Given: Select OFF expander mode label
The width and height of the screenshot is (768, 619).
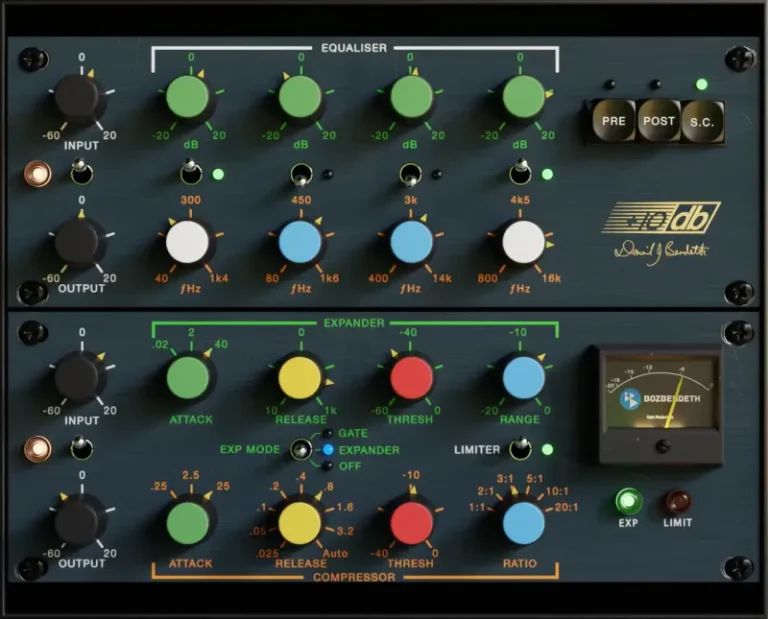Looking at the screenshot, I should [350, 466].
